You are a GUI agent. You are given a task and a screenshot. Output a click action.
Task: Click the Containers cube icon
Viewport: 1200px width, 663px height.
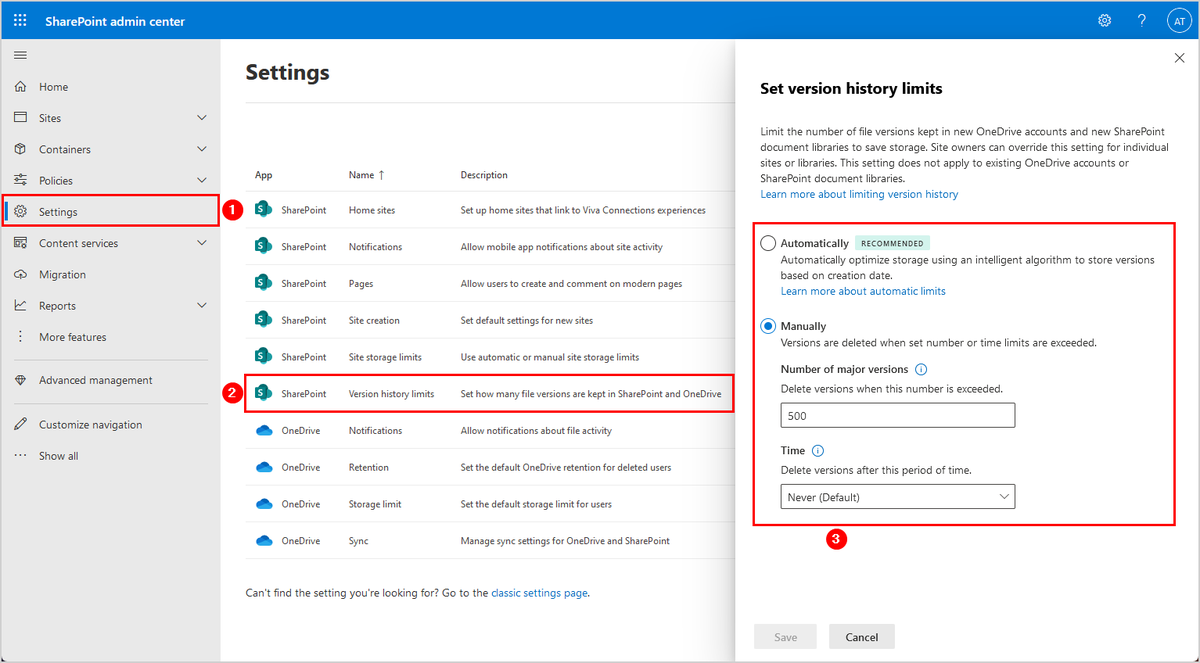pyautogui.click(x=20, y=149)
